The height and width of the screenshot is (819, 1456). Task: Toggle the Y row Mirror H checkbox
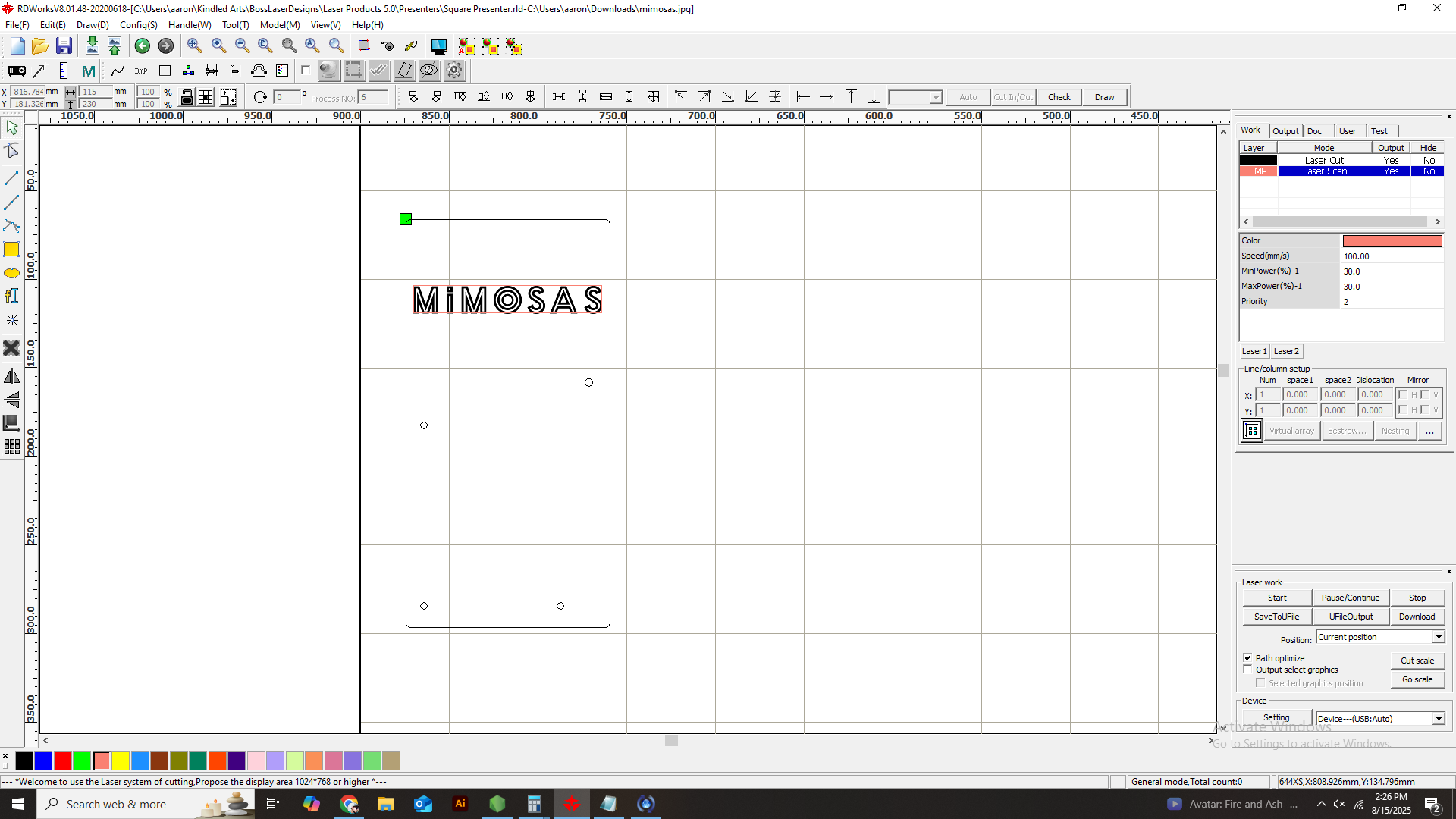(1403, 409)
